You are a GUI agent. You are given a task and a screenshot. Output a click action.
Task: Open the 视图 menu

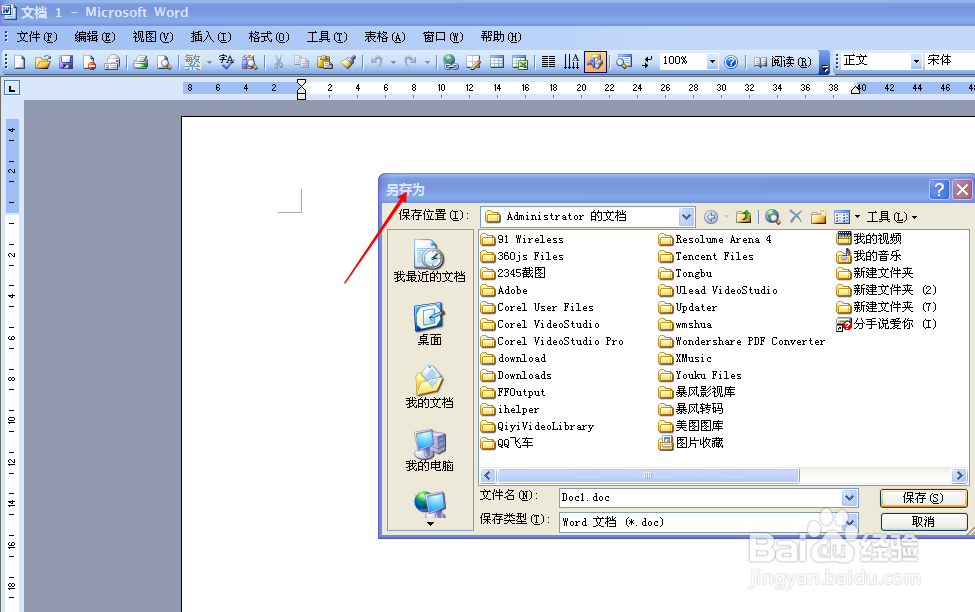(153, 37)
